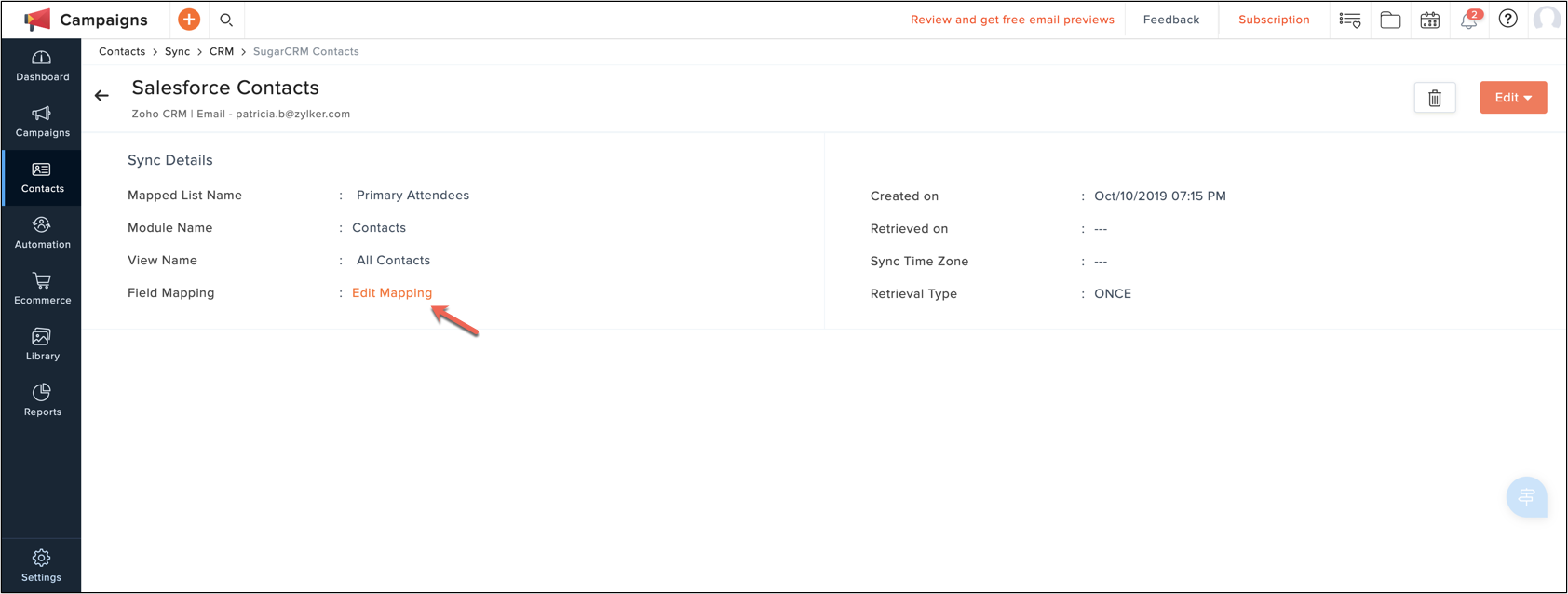Click the orange plus create button
Image resolution: width=1568 pixels, height=594 pixels.
tap(189, 20)
